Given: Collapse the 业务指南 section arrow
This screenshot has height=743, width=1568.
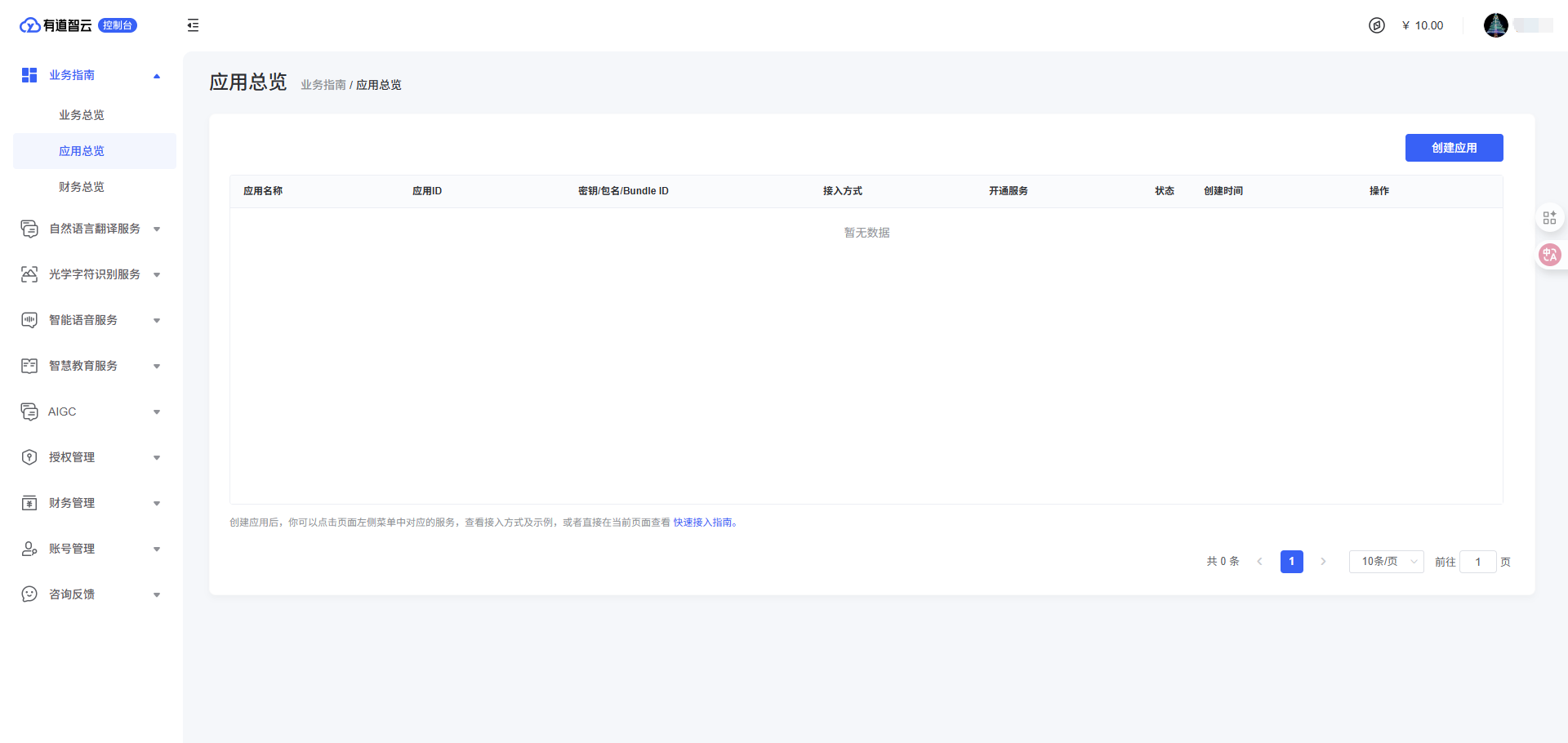Looking at the screenshot, I should (x=157, y=76).
